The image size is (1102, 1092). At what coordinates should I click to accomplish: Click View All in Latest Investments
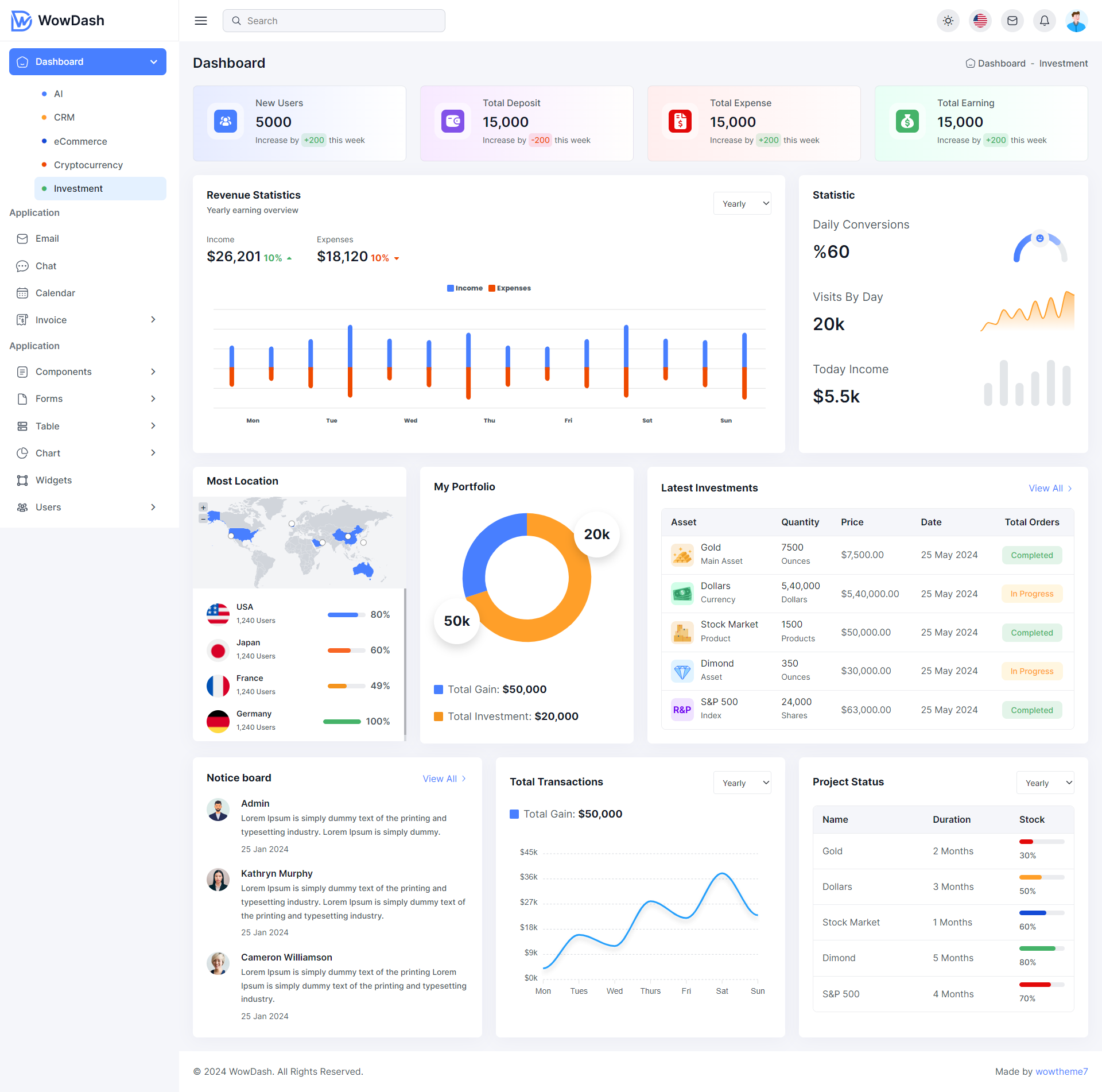pos(1050,488)
